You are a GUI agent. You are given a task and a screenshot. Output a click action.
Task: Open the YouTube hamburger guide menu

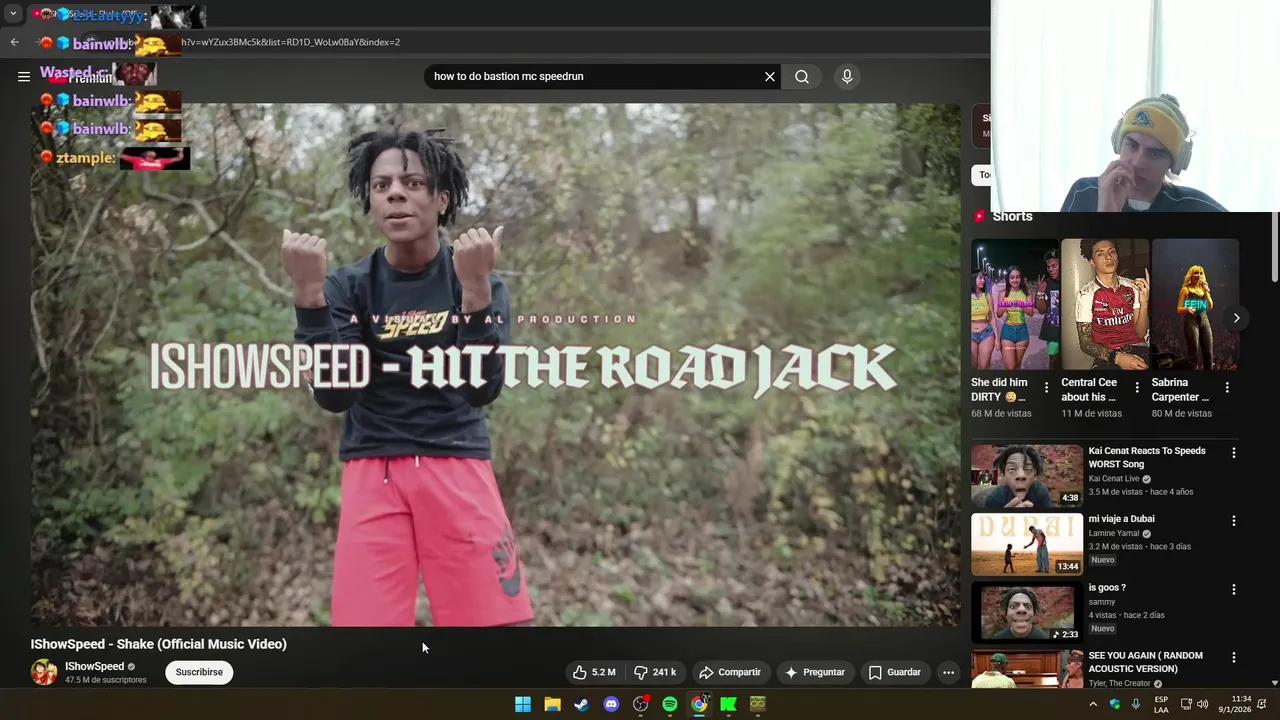(23, 76)
